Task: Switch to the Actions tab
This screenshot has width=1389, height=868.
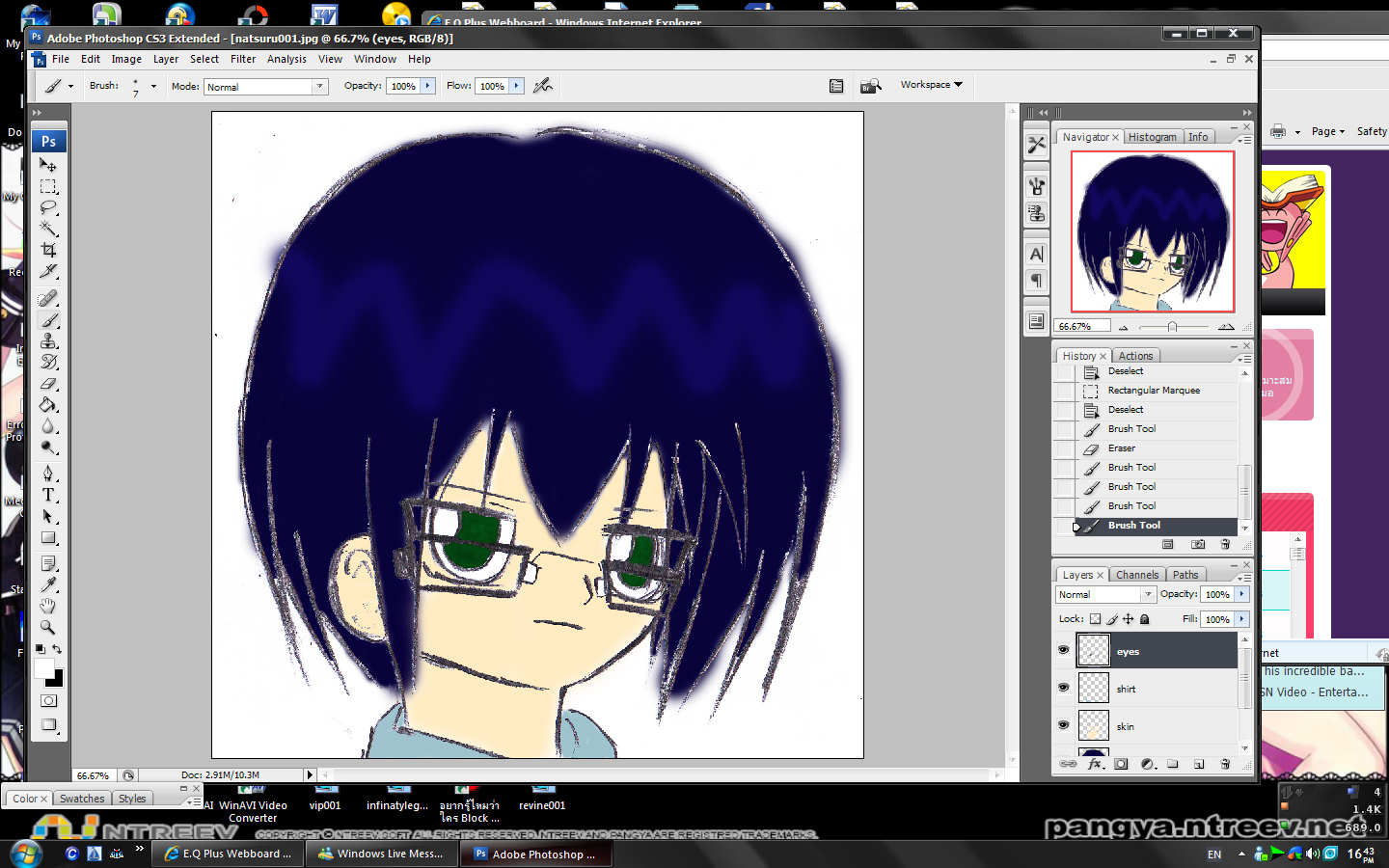Action: pyautogui.click(x=1135, y=356)
